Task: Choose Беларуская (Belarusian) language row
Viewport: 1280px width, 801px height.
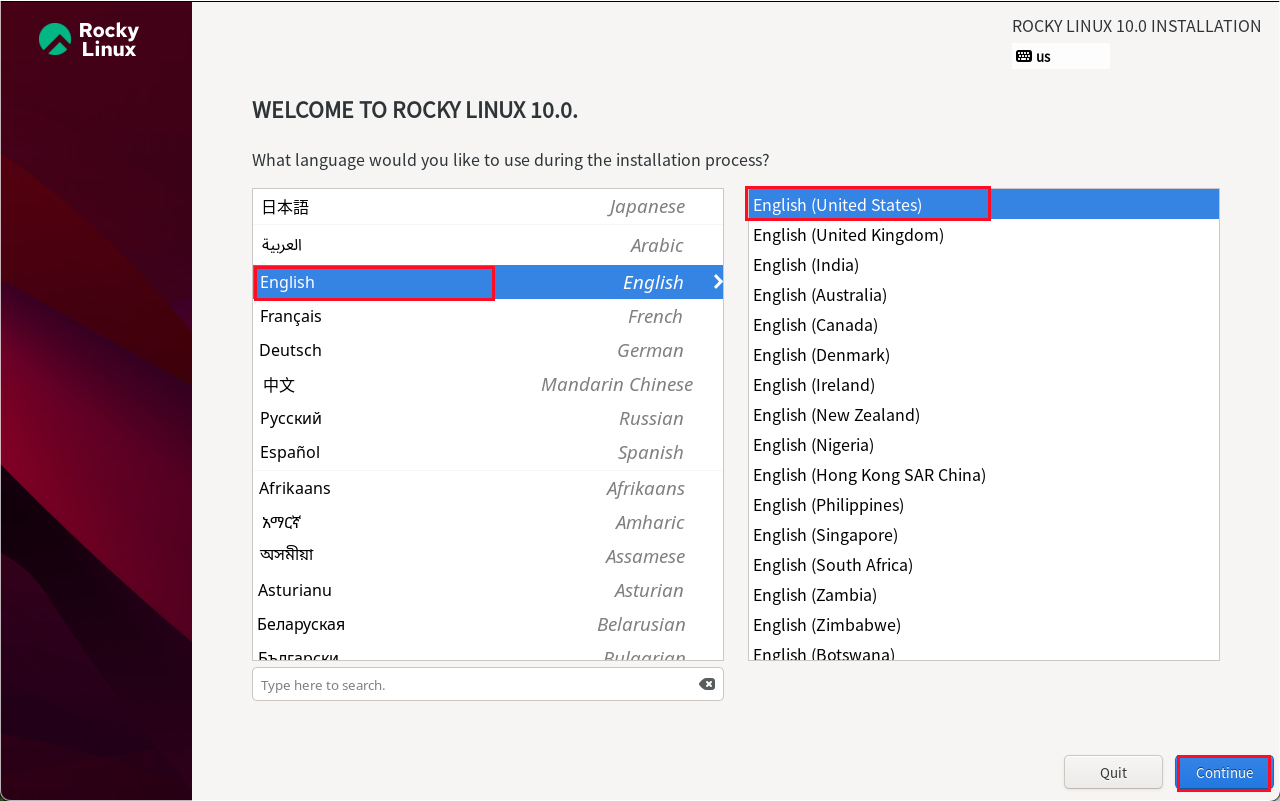Action: [x=487, y=624]
